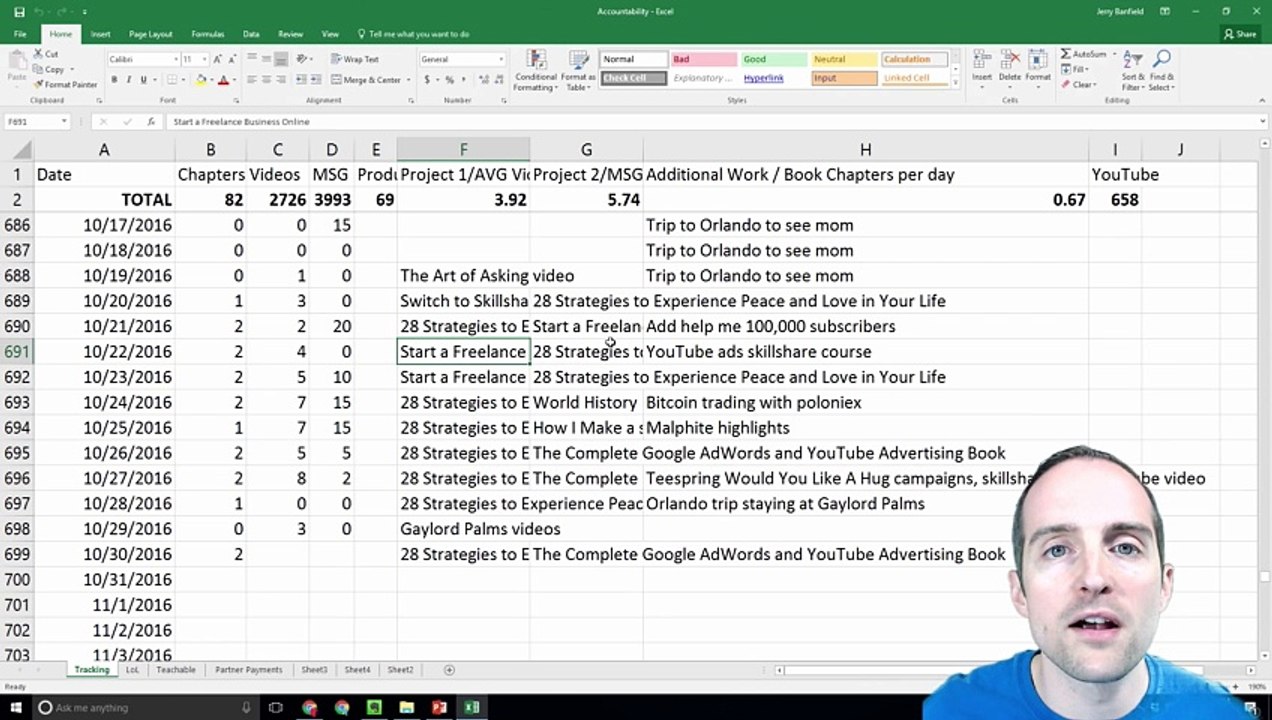Toggle Underline formatting
The image size is (1272, 720).
coord(143,80)
